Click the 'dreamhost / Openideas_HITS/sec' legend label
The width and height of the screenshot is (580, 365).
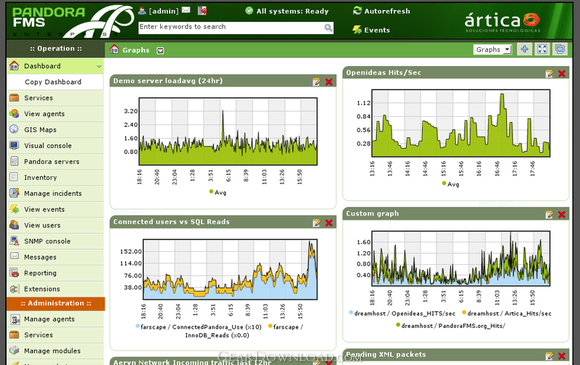coord(405,314)
